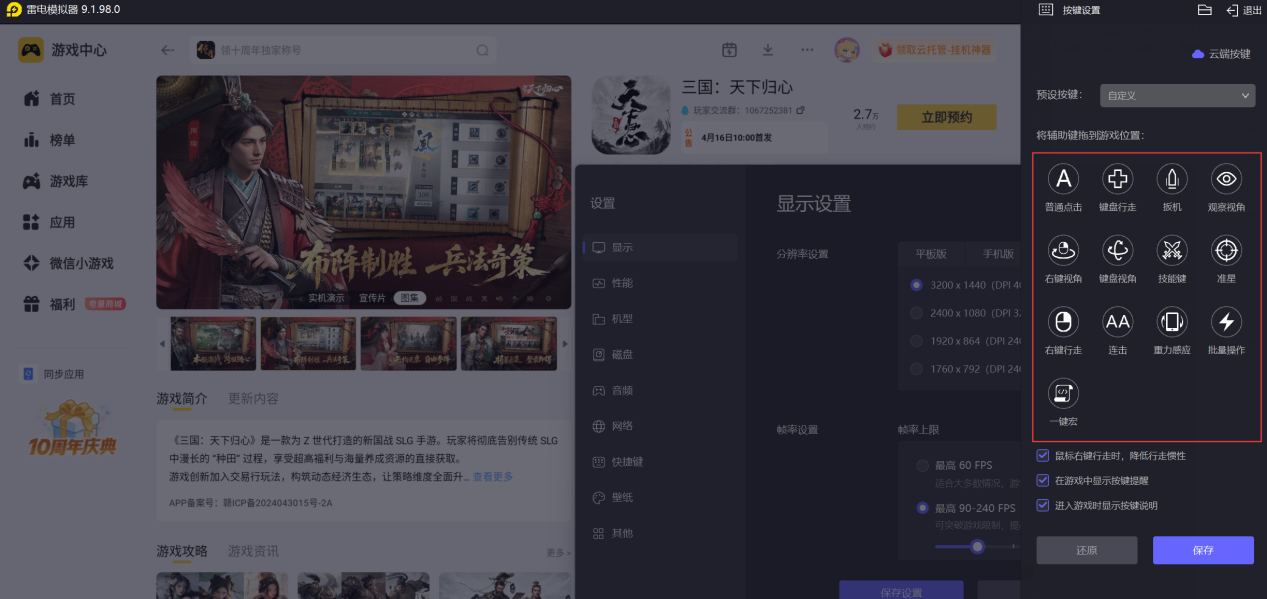Click the 云端按键 cloud keys link
This screenshot has height=599, width=1267.
tap(1222, 54)
